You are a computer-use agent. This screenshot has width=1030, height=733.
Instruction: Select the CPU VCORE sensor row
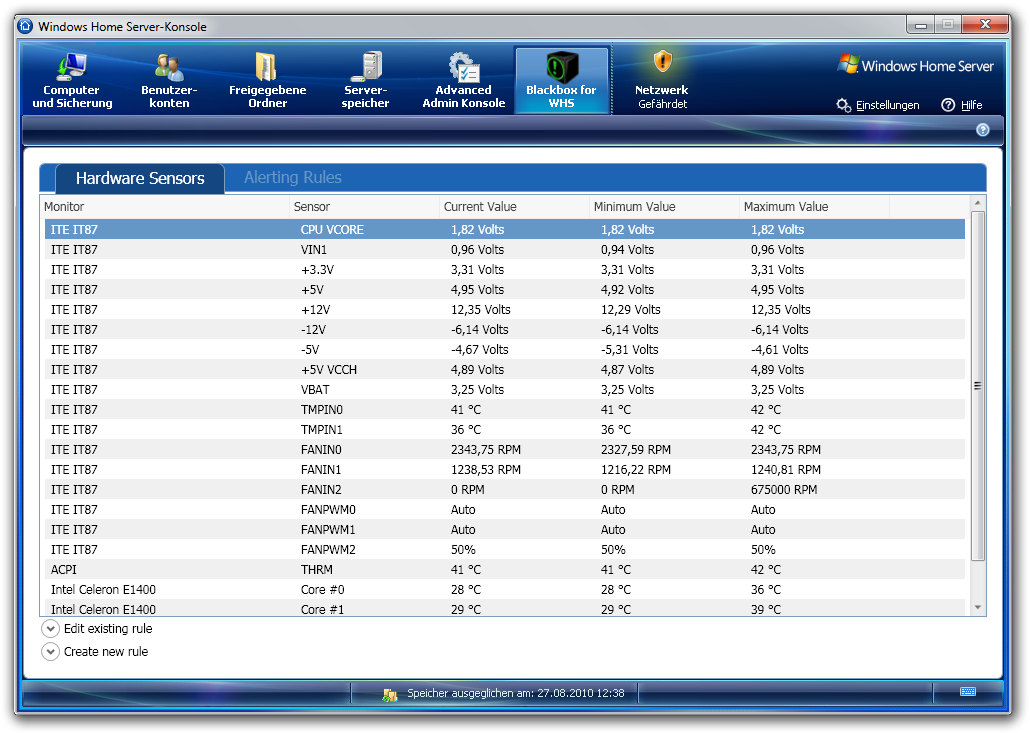[x=504, y=229]
